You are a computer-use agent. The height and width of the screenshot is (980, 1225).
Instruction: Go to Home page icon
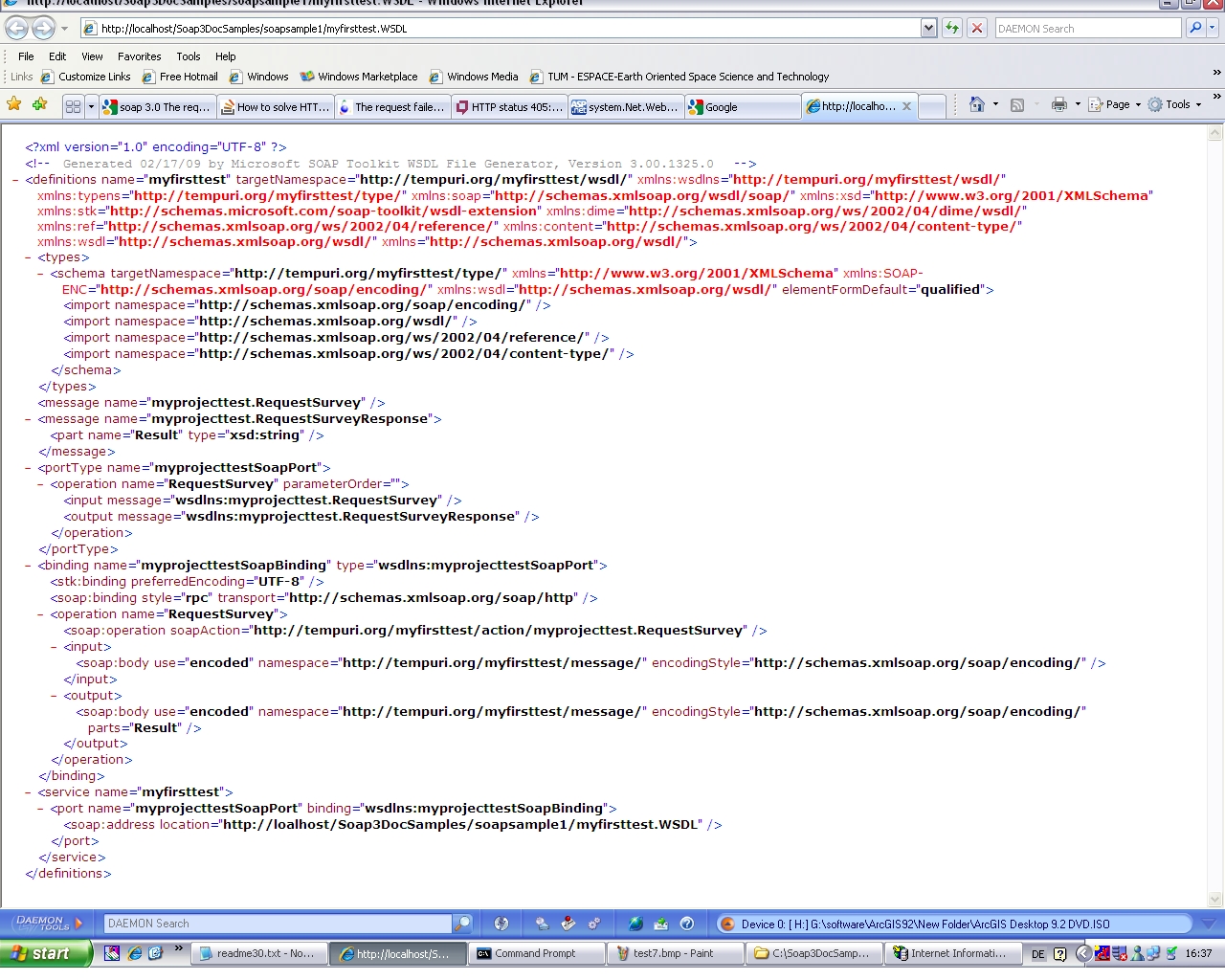tap(977, 104)
